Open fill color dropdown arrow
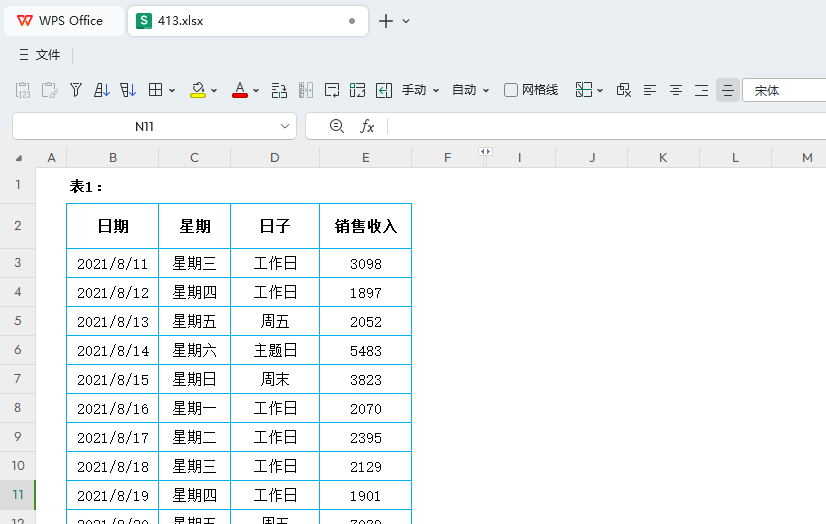Image resolution: width=826 pixels, height=524 pixels. pyautogui.click(x=214, y=91)
